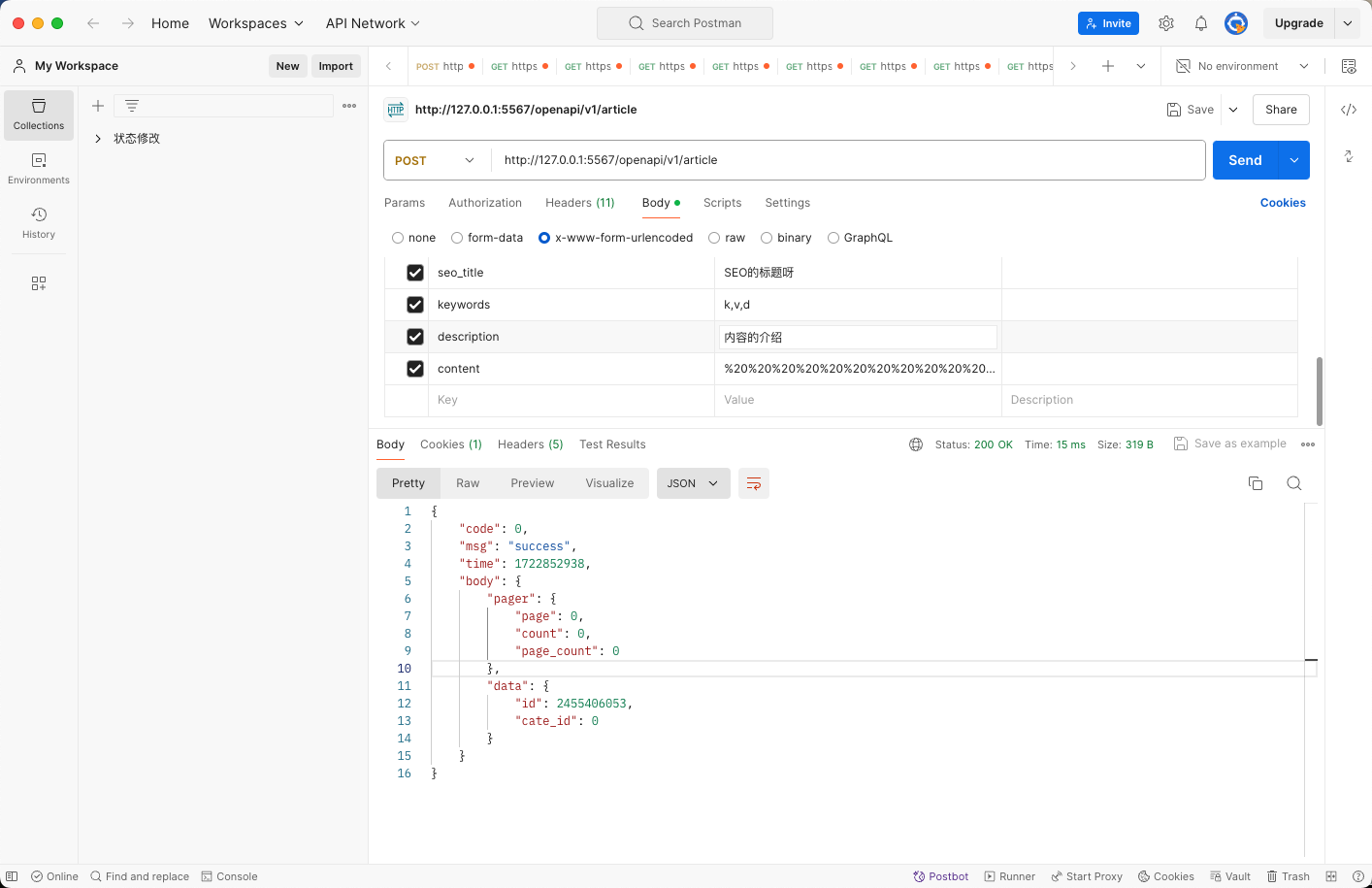
Task: Switch to the Params tab
Action: point(405,203)
